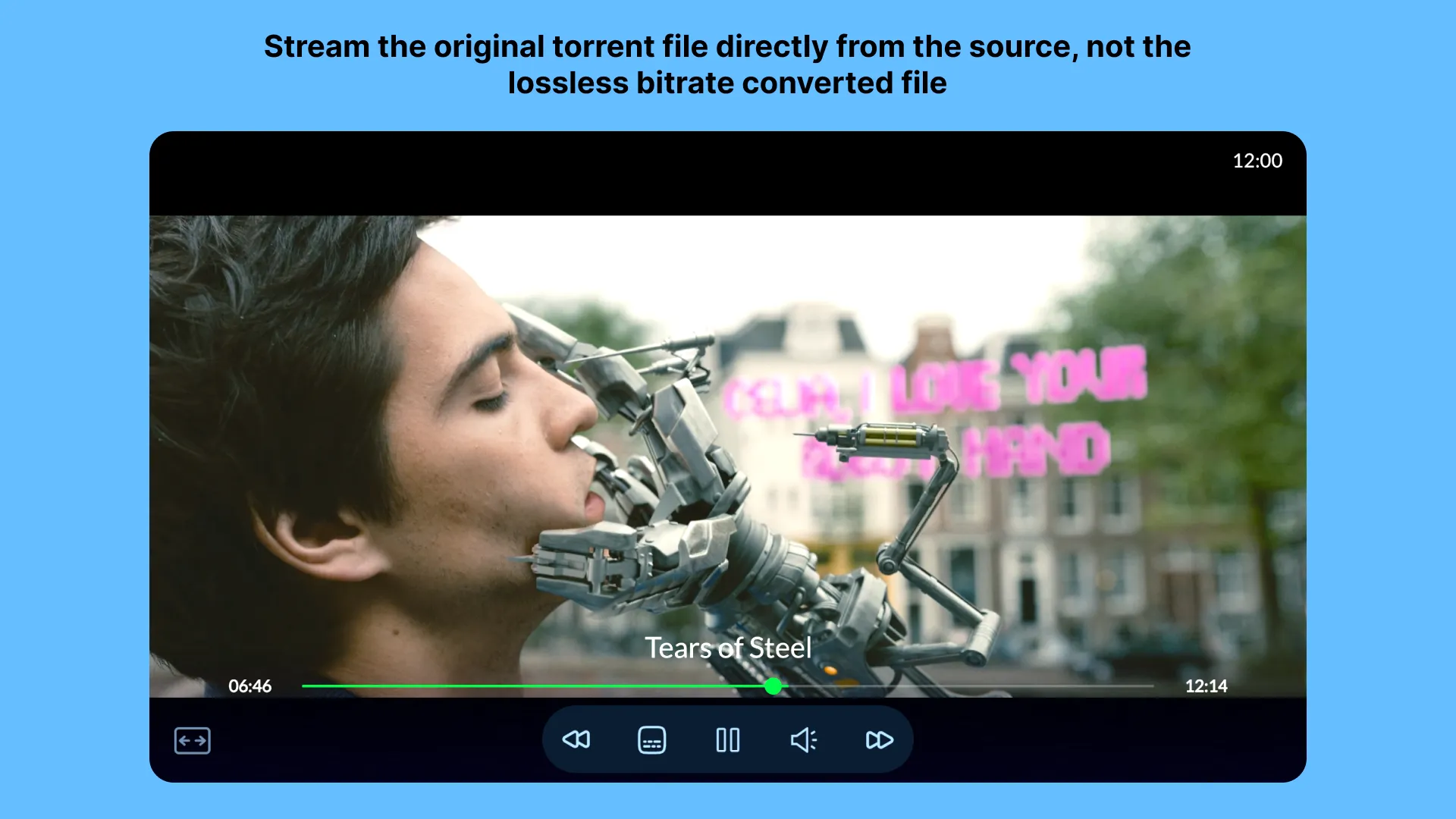Pause the video playback
1456x819 pixels.
point(727,740)
